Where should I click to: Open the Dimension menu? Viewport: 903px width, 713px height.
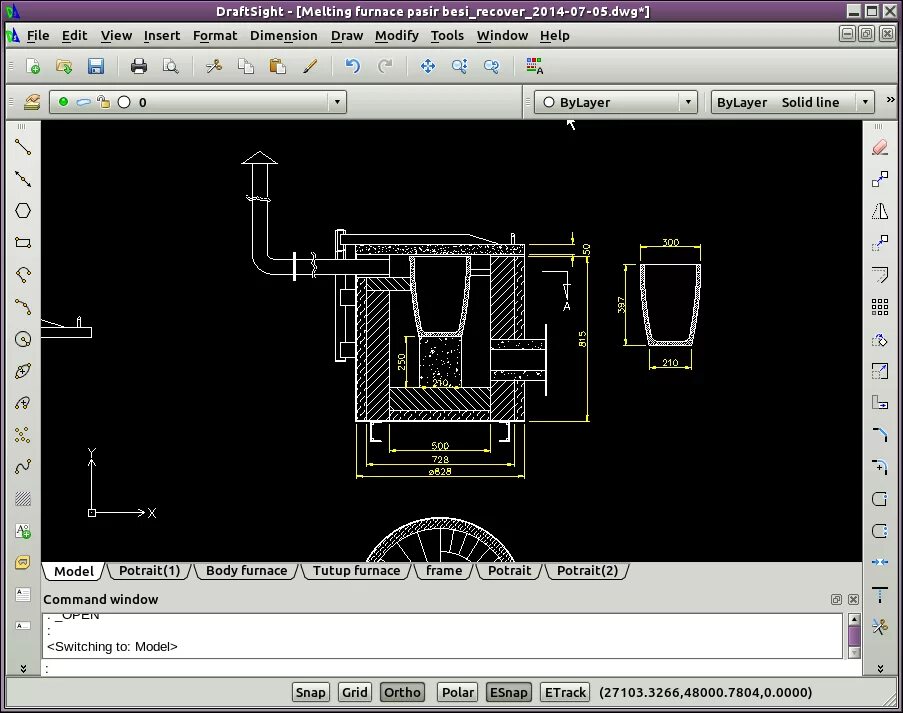[x=283, y=36]
